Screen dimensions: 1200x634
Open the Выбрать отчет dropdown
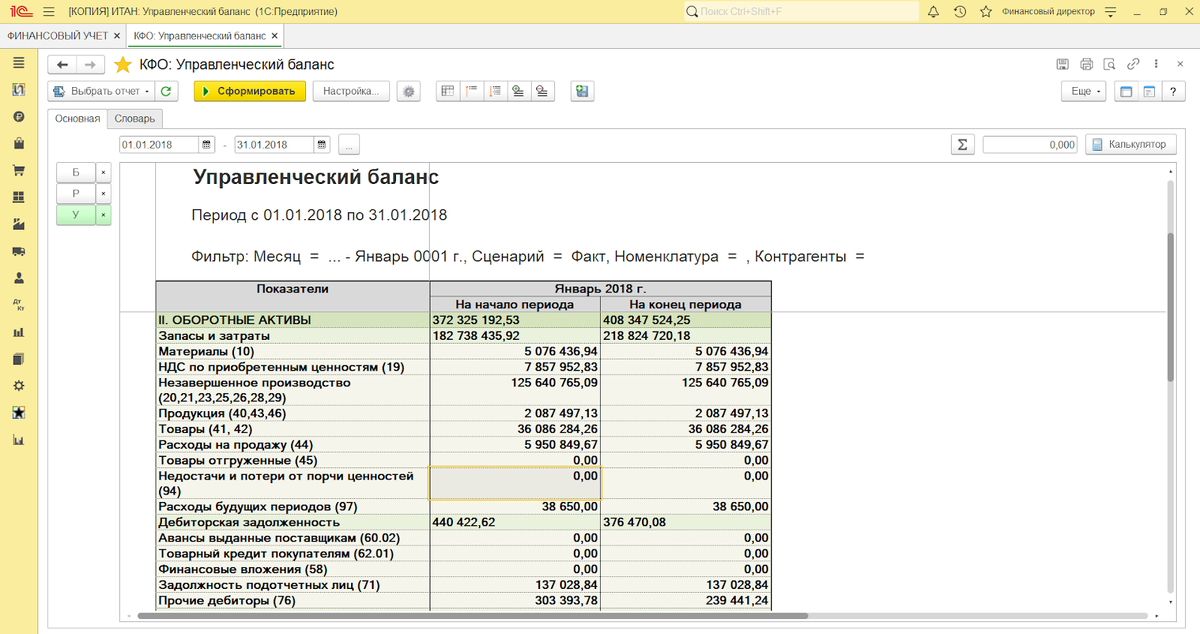tap(102, 91)
